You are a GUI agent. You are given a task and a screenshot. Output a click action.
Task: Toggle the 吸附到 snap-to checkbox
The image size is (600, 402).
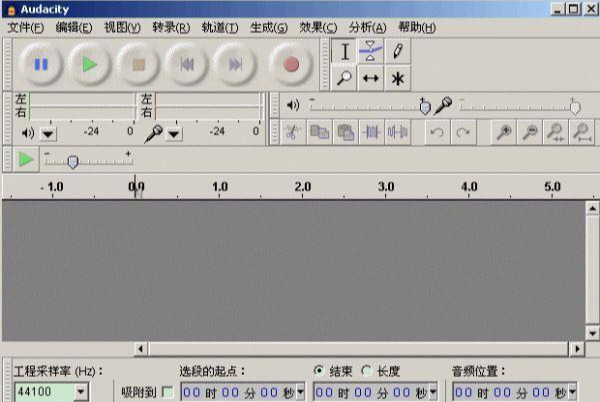pos(167,392)
